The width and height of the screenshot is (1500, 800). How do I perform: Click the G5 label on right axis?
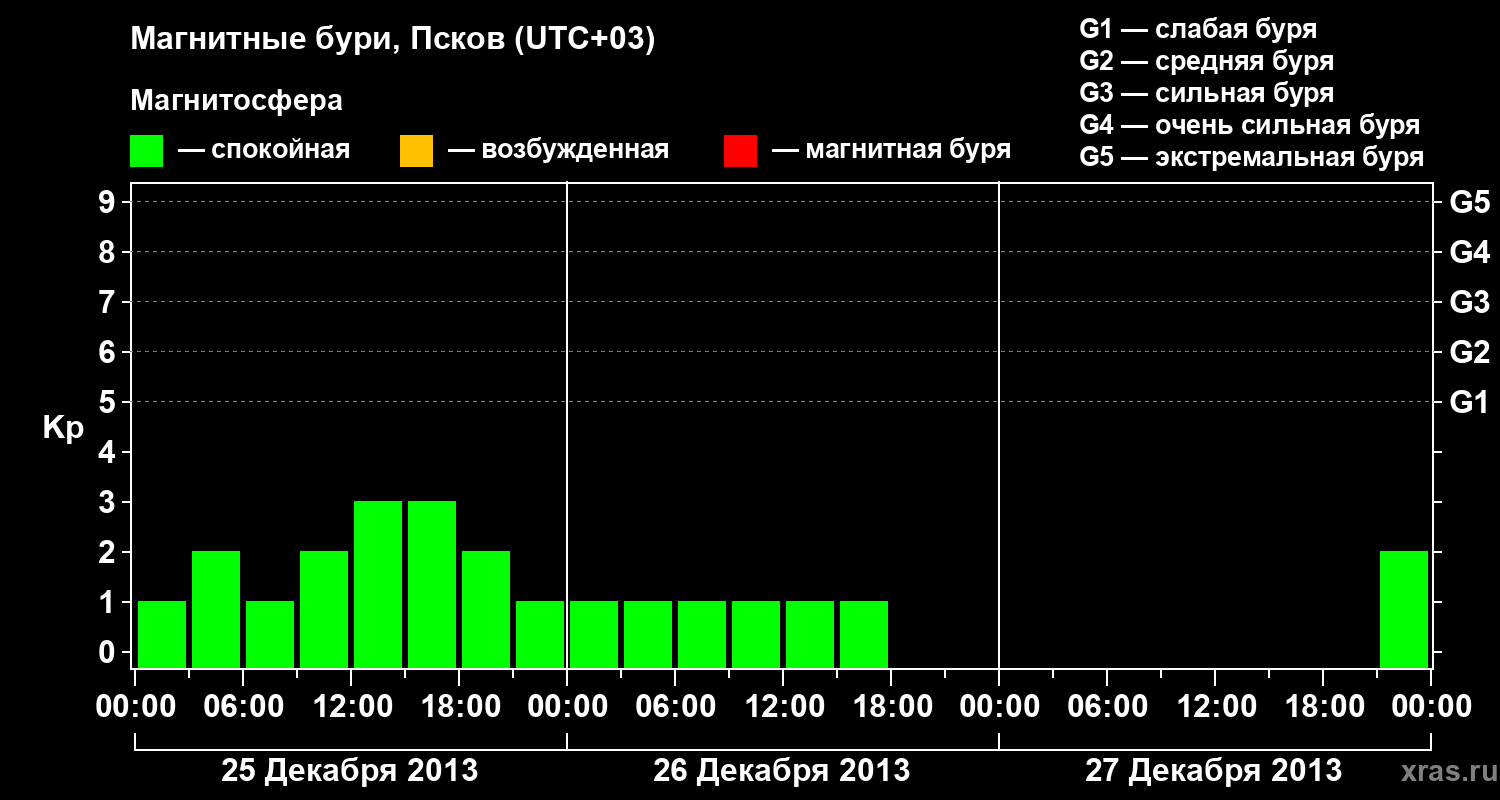(x=1470, y=203)
